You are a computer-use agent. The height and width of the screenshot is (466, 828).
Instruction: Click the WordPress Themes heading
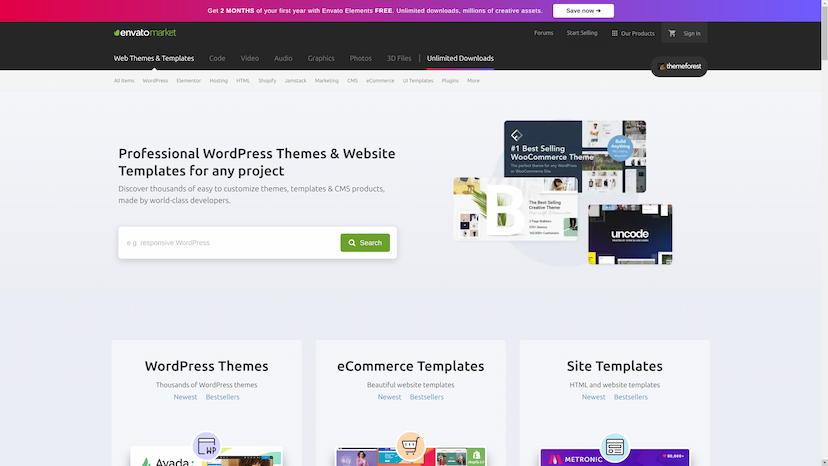tap(206, 366)
